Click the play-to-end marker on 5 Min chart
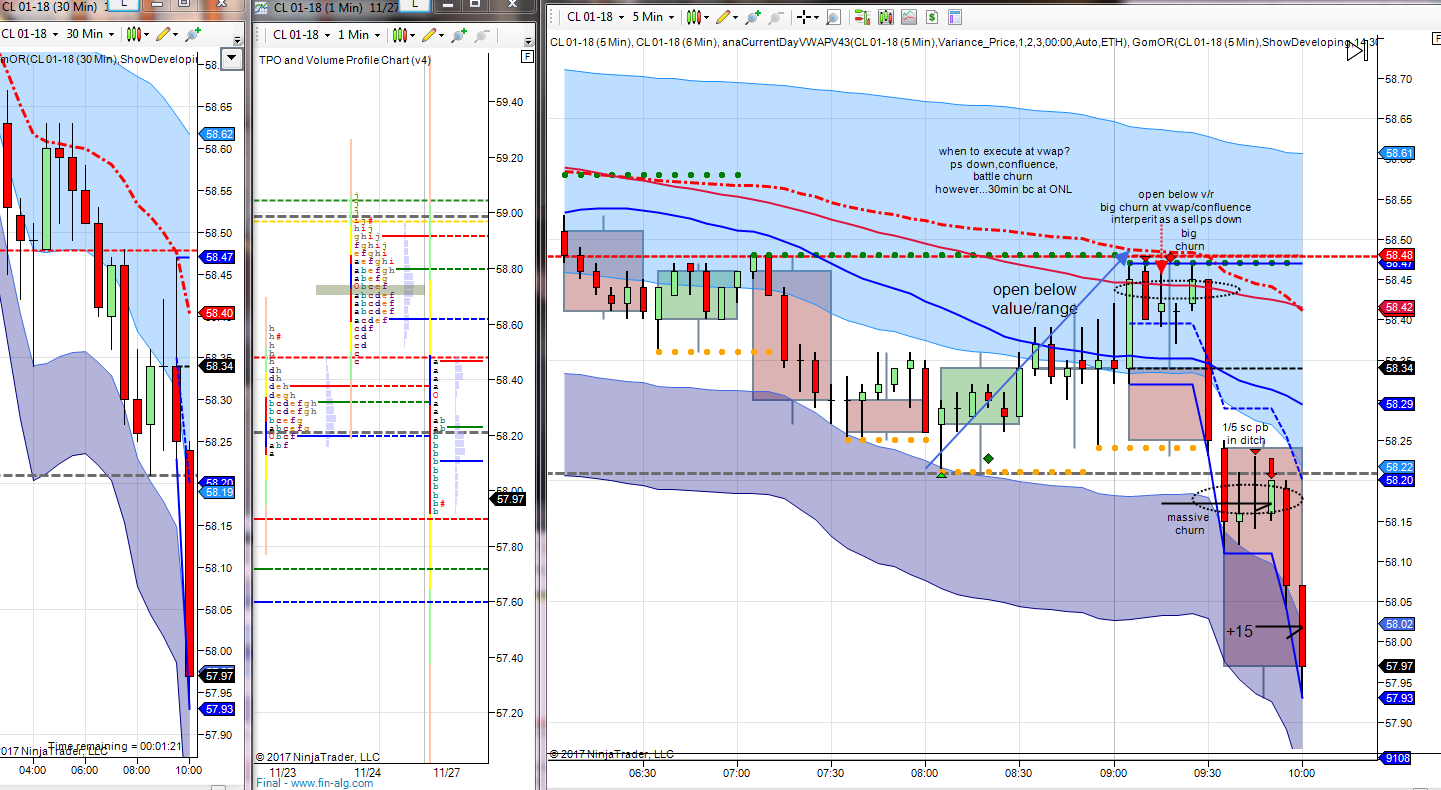The width and height of the screenshot is (1441, 790). click(x=1356, y=50)
